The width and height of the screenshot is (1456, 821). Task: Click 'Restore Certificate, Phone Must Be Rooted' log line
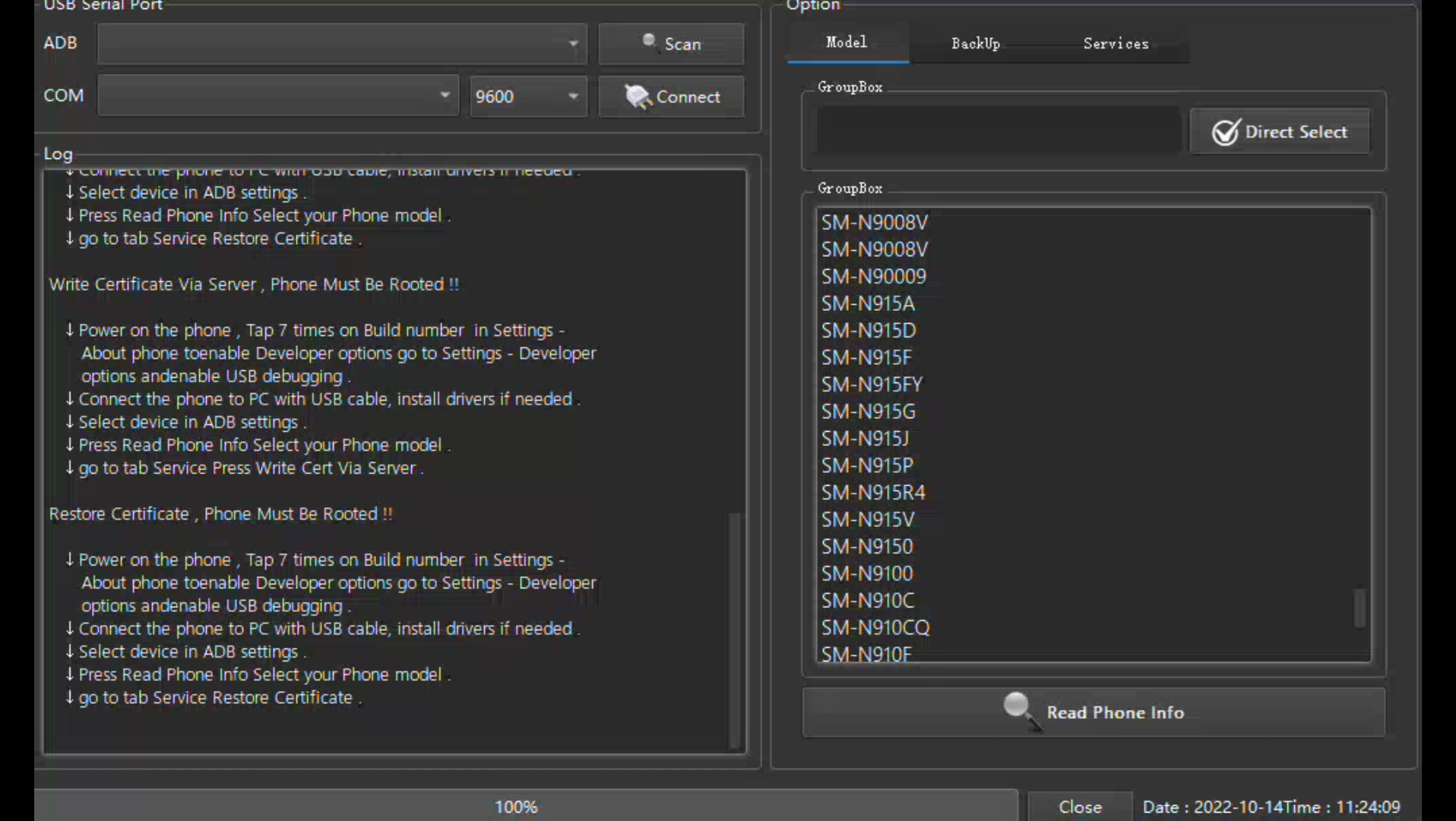pos(221,514)
